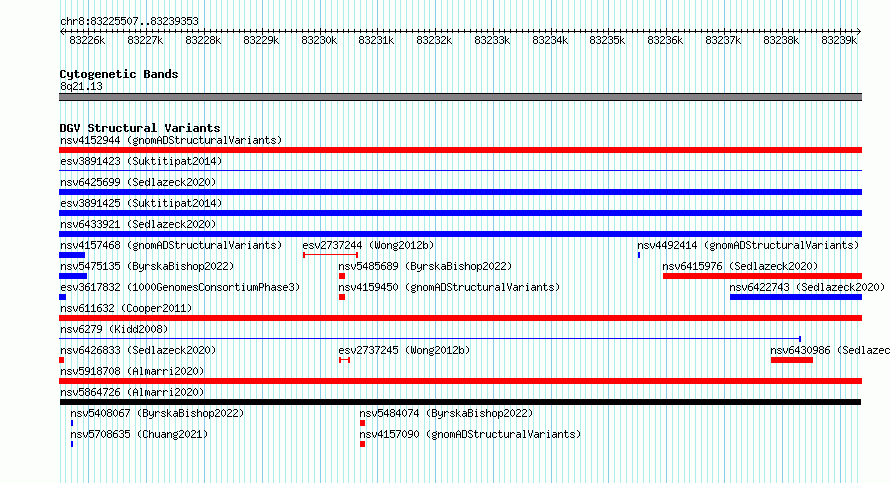Screen dimensions: 890x483
Task: Select nsv5475135 ByrskaBishop2022 label
Action: click(147, 266)
